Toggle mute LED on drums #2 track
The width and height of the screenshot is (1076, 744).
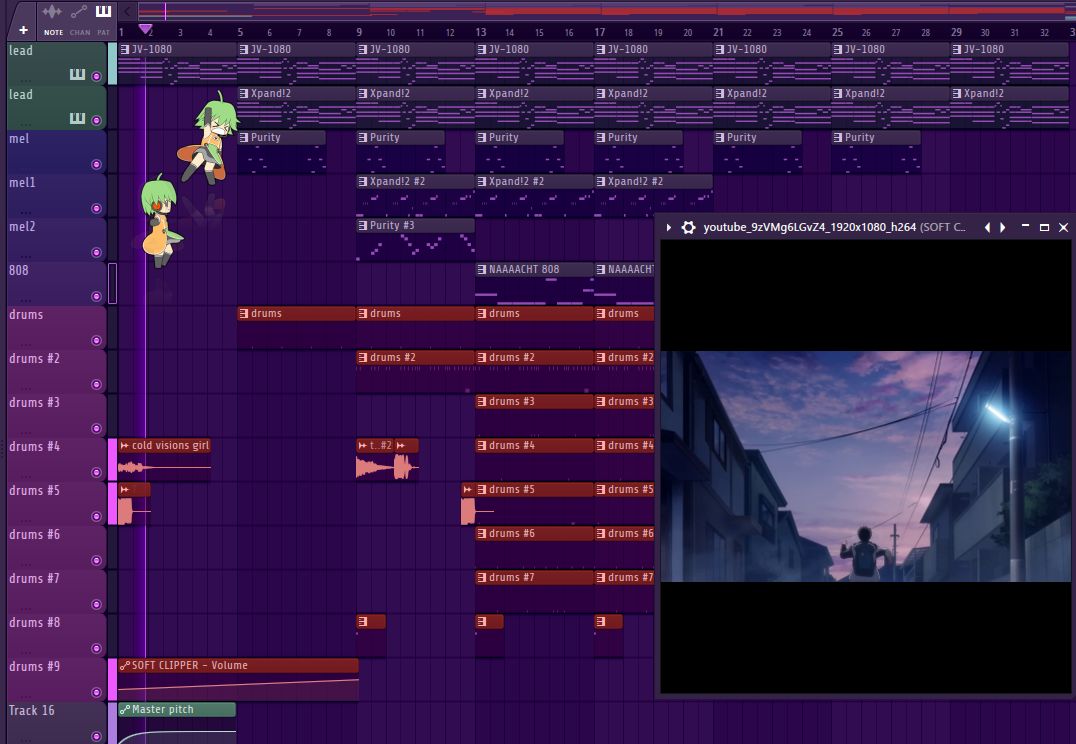click(x=97, y=384)
